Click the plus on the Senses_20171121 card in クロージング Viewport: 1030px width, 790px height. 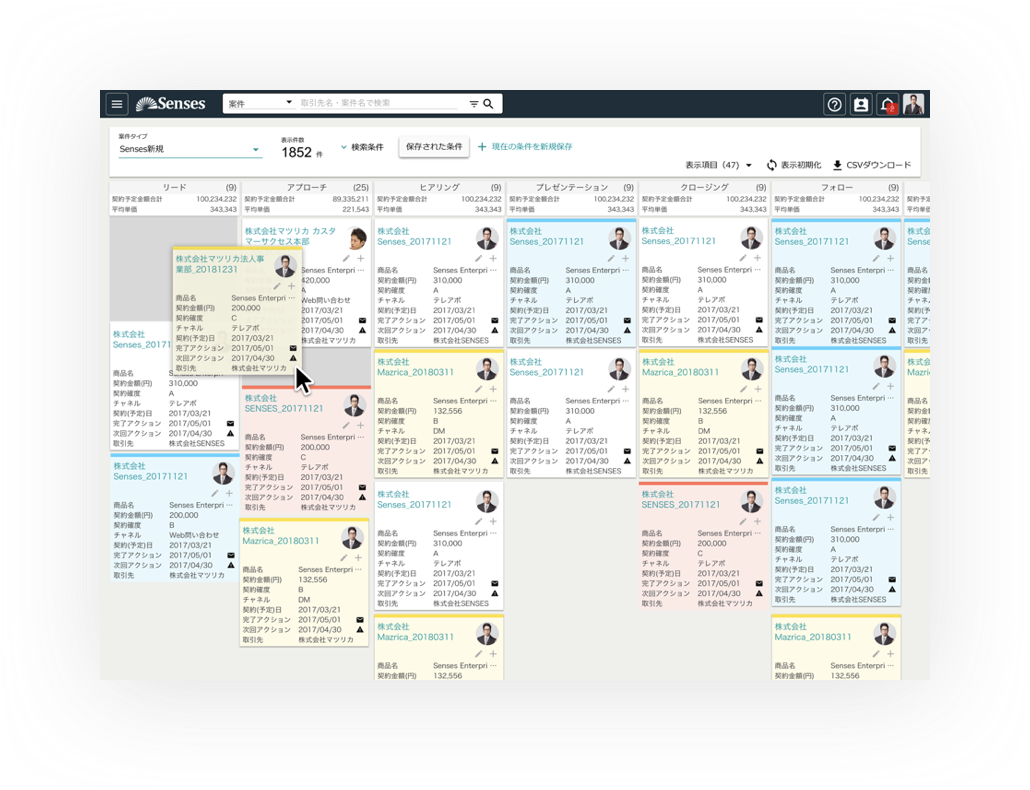tap(757, 258)
